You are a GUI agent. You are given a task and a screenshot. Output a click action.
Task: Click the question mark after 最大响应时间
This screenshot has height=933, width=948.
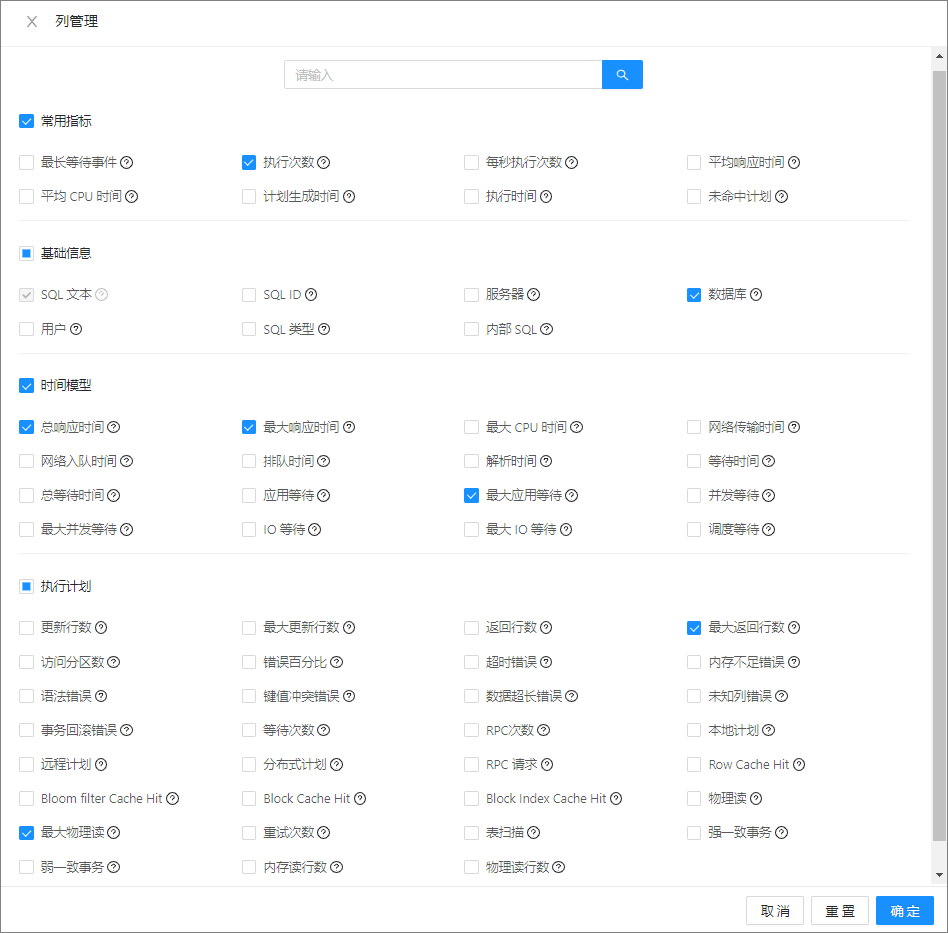point(349,427)
